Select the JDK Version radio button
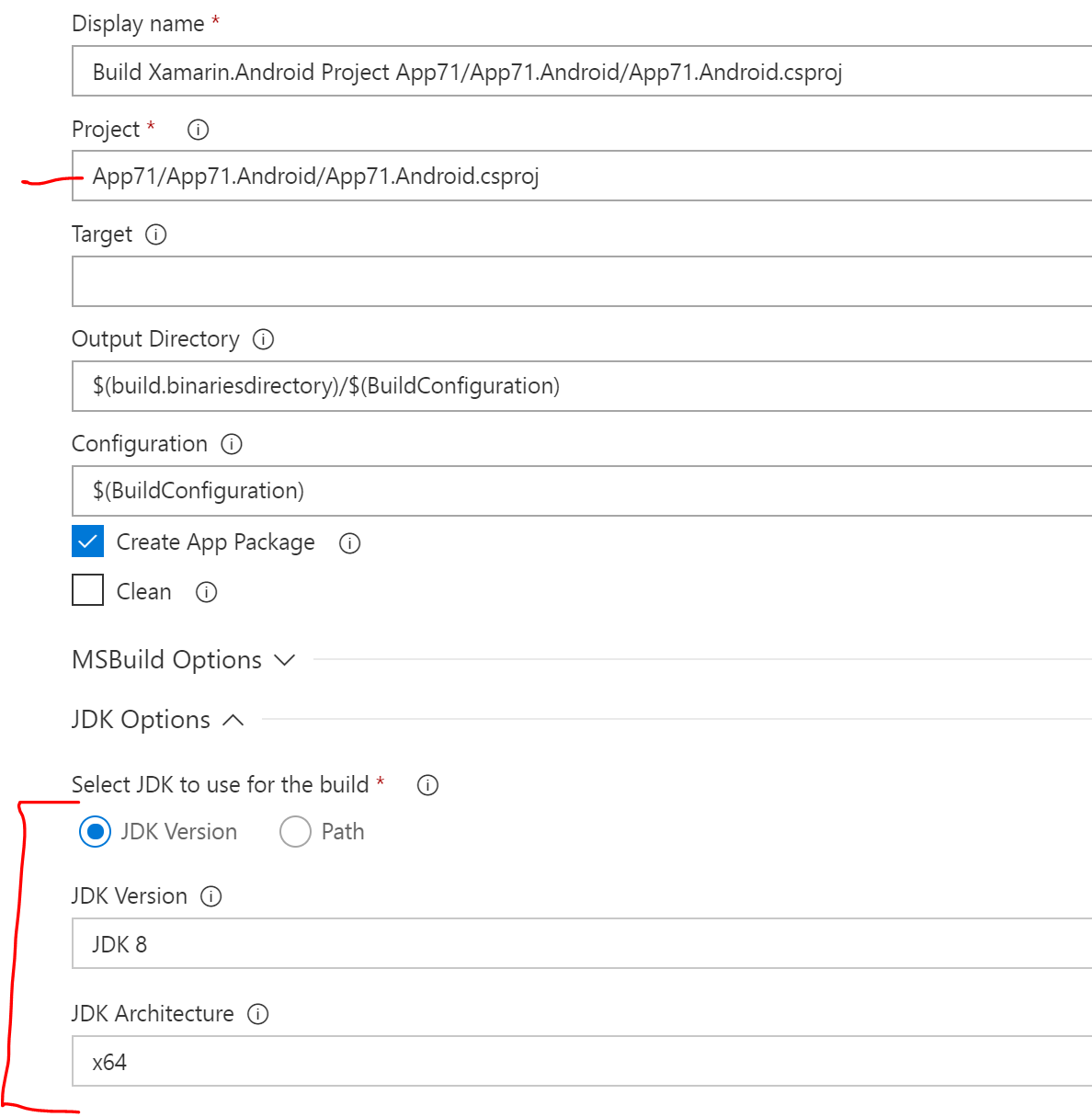 coord(95,832)
